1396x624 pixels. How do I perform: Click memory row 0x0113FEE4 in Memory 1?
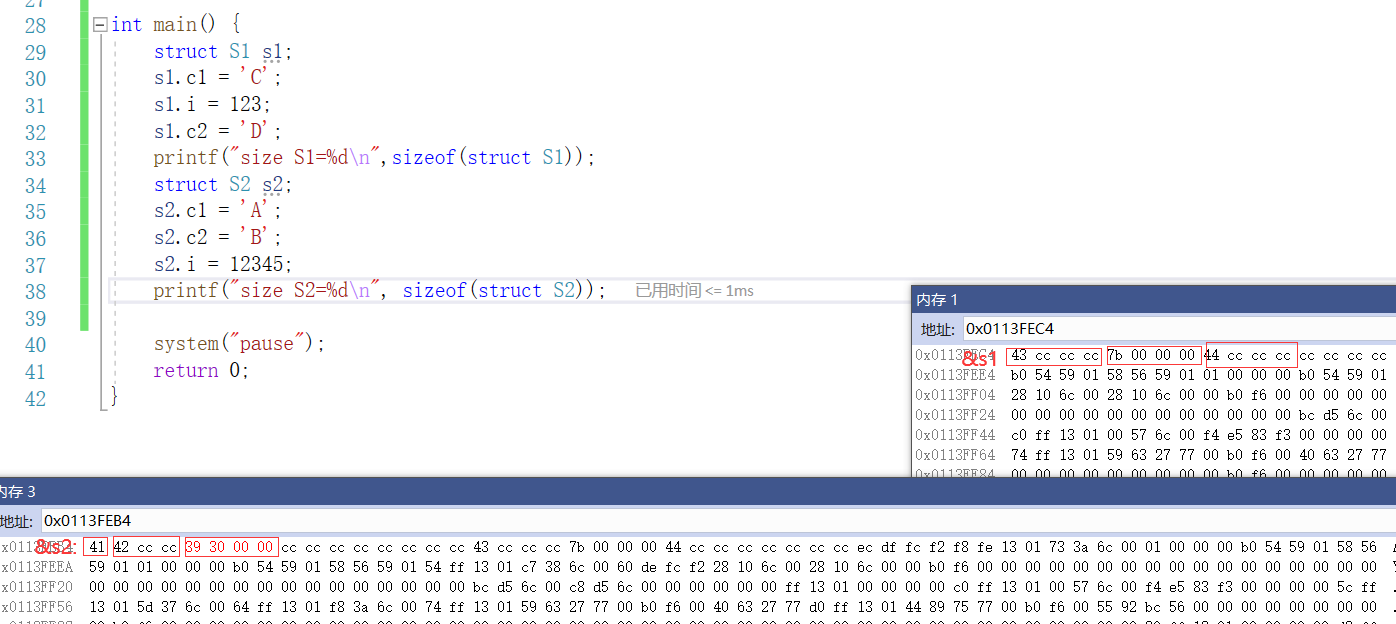(x=1154, y=375)
